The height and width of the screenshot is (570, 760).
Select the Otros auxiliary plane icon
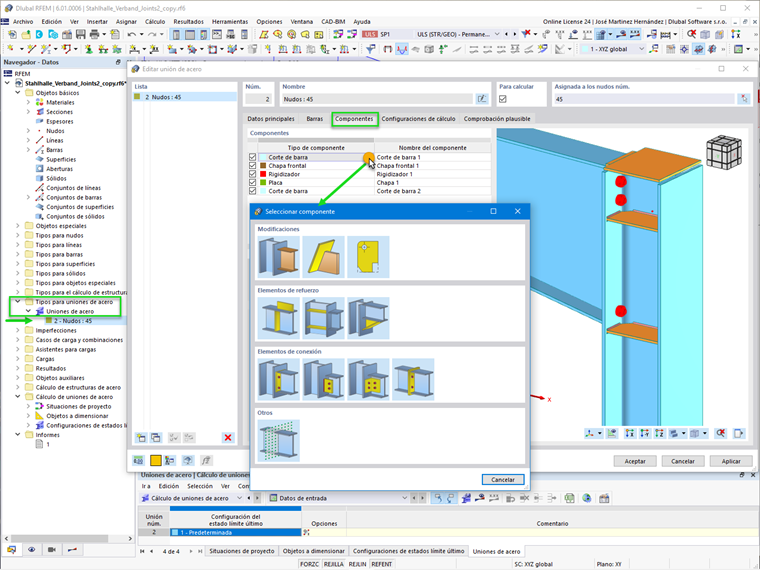[279, 441]
